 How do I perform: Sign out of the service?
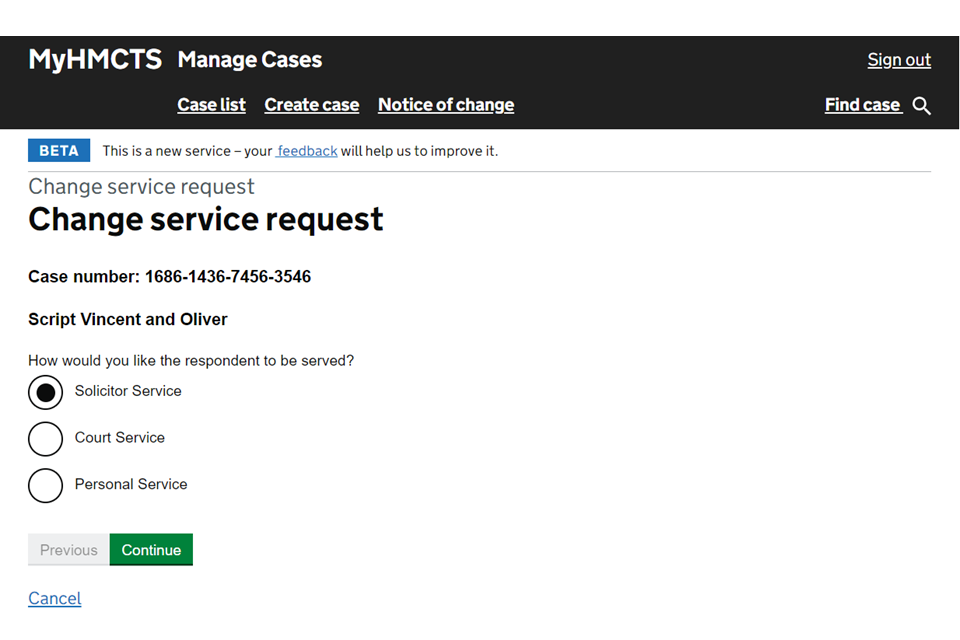pos(898,60)
